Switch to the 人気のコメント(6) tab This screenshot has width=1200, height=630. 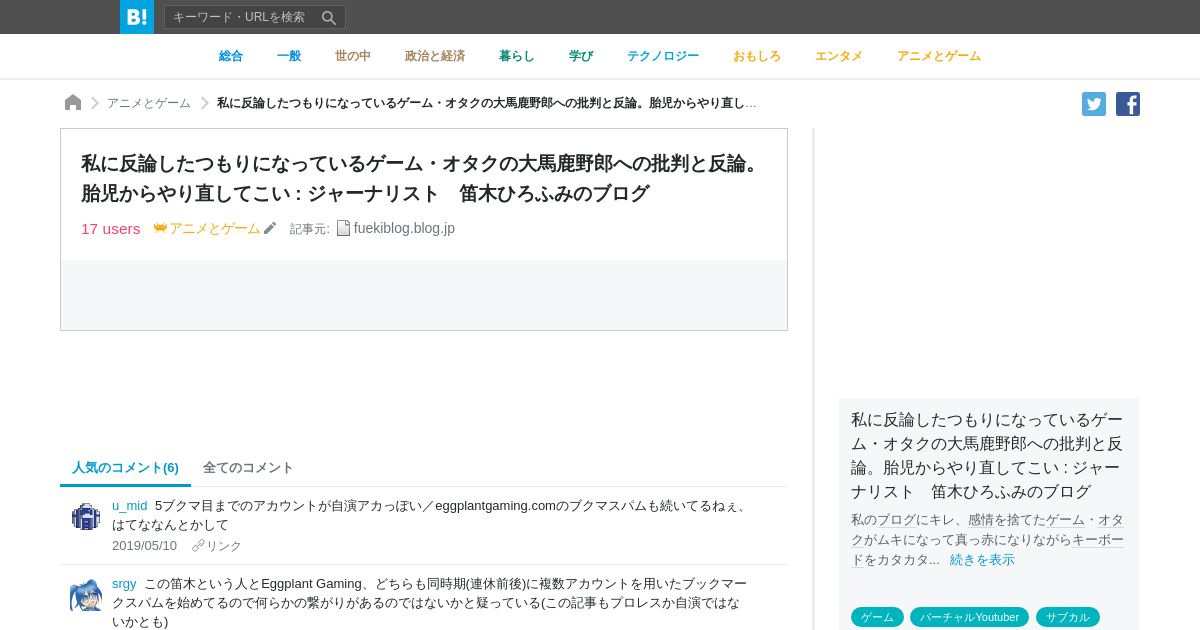pos(125,467)
